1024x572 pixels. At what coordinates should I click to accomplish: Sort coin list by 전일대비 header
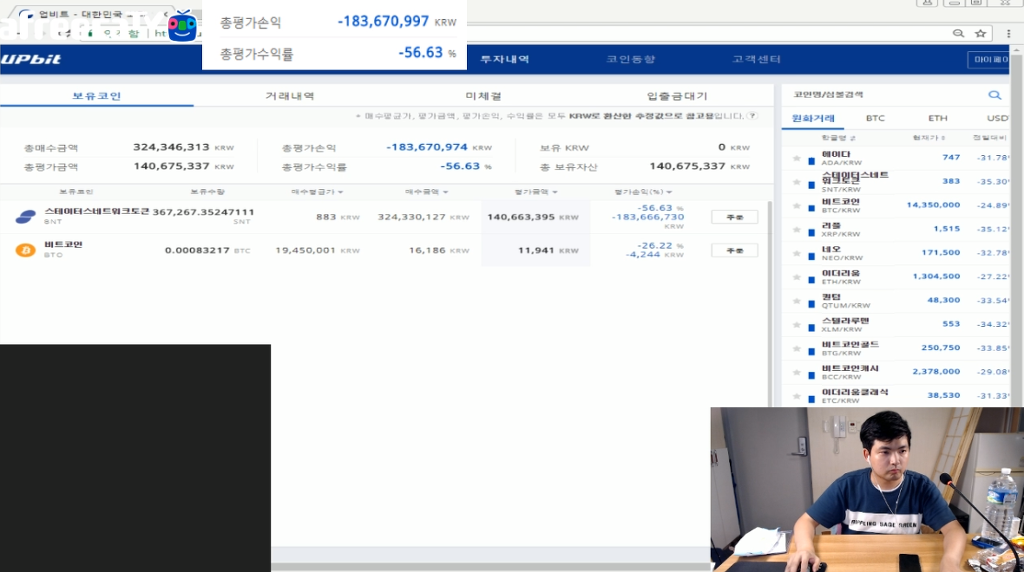pyautogui.click(x=990, y=138)
